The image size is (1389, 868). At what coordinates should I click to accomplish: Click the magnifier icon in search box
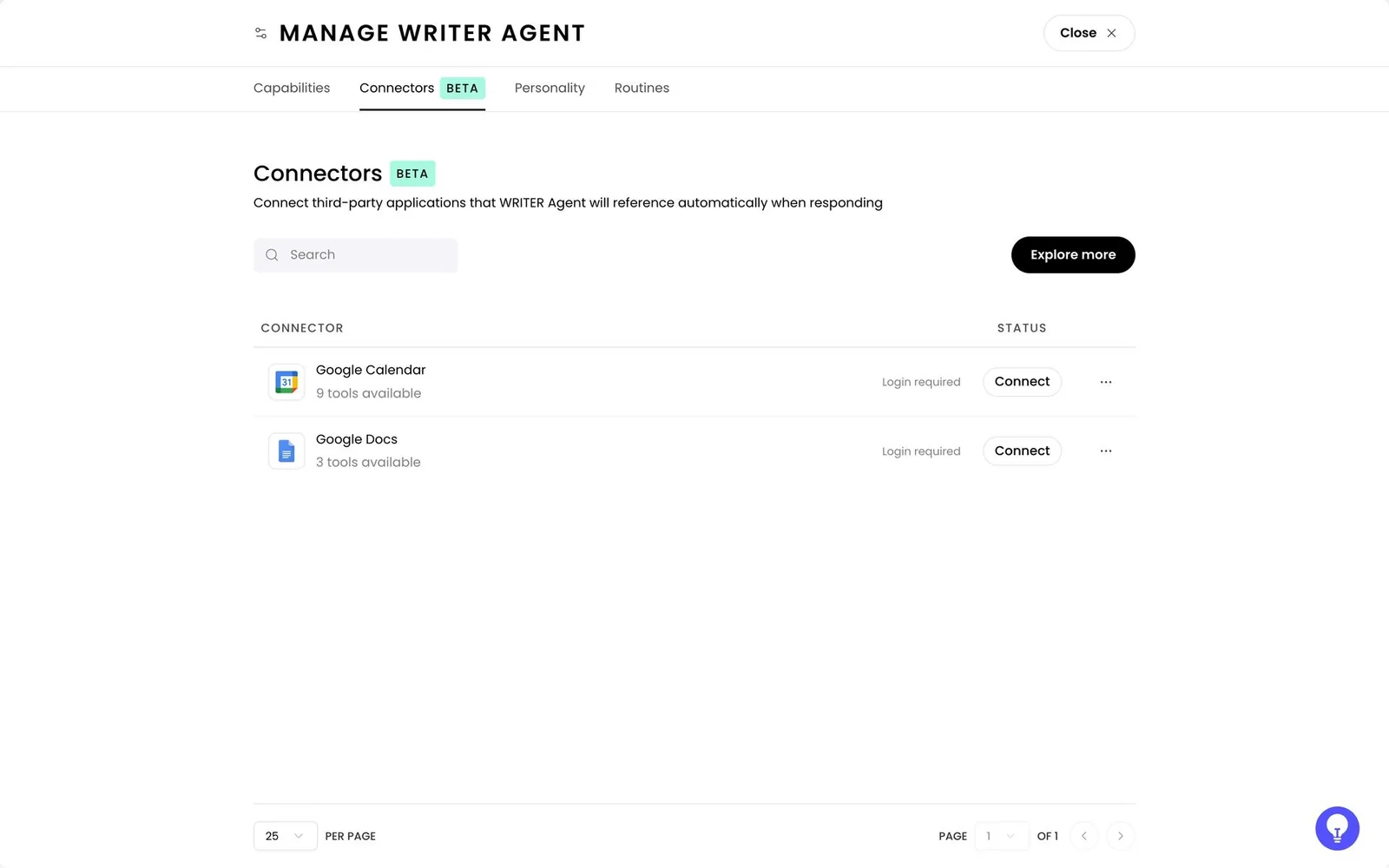(x=272, y=255)
